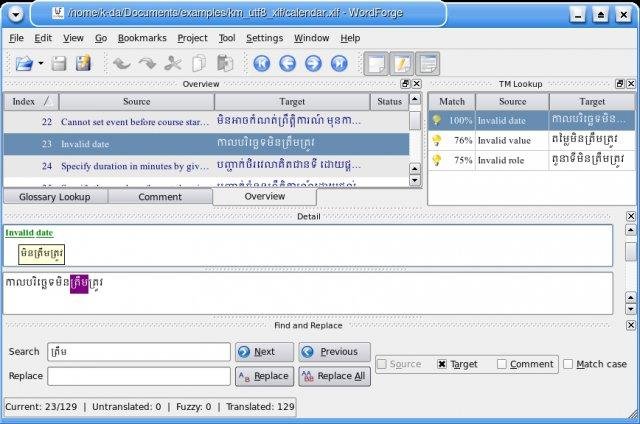Open the Edit menu
The height and width of the screenshot is (424, 640).
[x=43, y=38]
